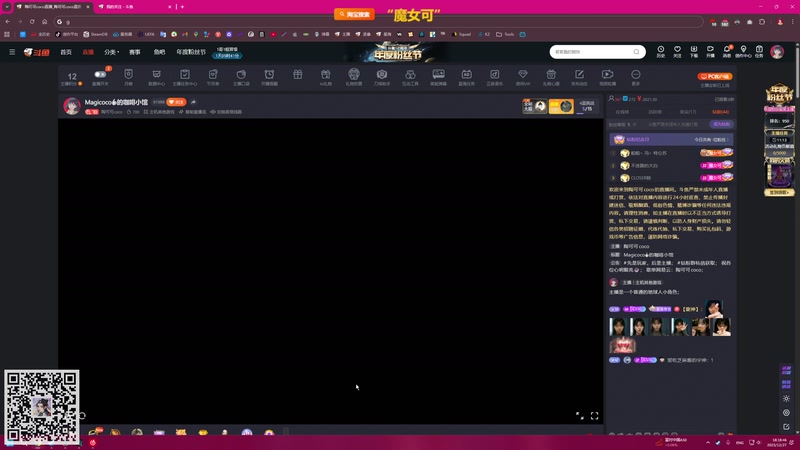Click the edit feedback icon in the right sidebar
Viewport: 800px width, 450px height.
coord(786,427)
